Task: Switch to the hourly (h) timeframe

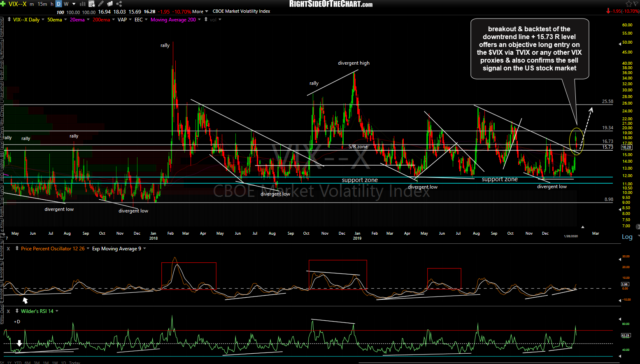Action: [x=51, y=4]
